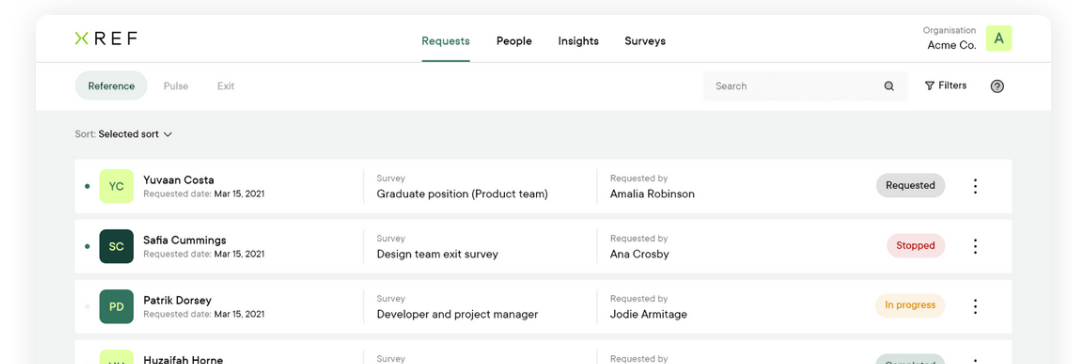
Task: Select the Reference request type pill
Action: (x=111, y=86)
